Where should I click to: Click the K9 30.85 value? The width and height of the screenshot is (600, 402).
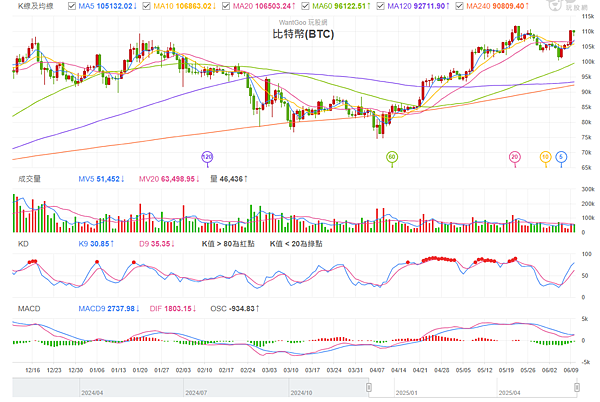tap(96, 244)
